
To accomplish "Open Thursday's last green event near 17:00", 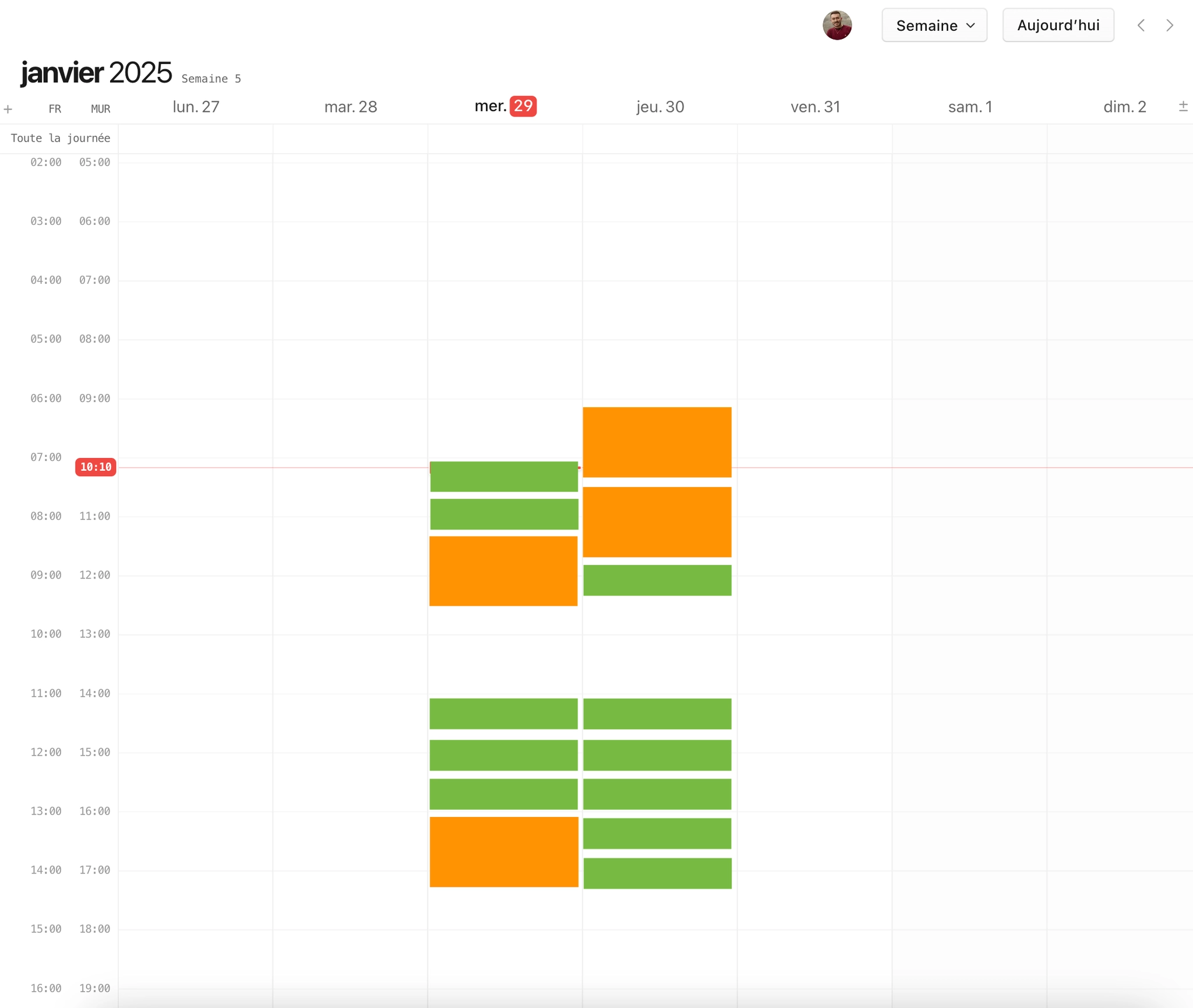I will coord(657,873).
